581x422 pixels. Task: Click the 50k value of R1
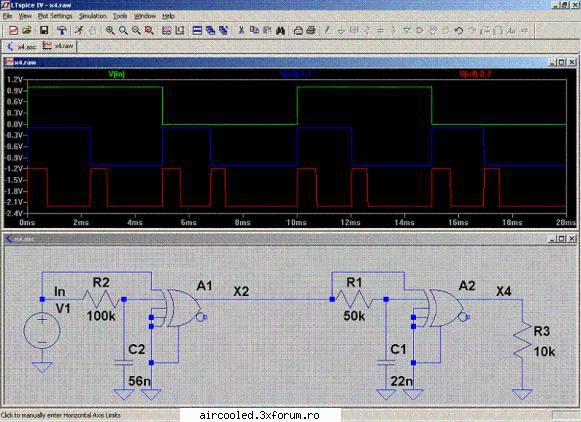point(354,316)
